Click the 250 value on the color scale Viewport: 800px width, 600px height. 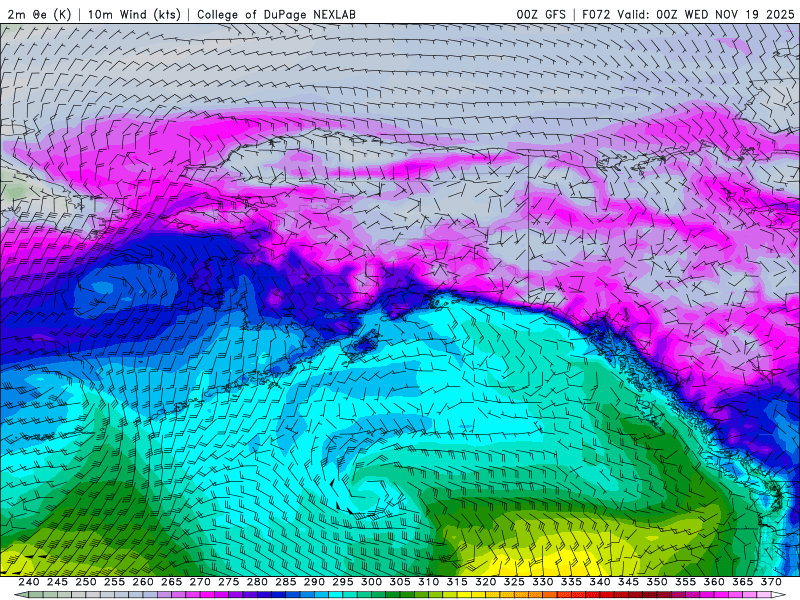86,582
